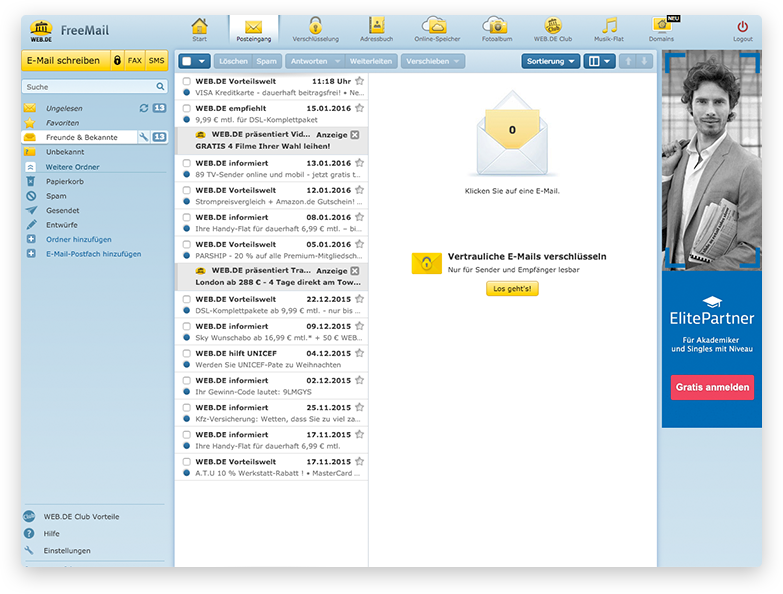Open the Antworten dropdown arrow
783x594 pixels.
[338, 61]
